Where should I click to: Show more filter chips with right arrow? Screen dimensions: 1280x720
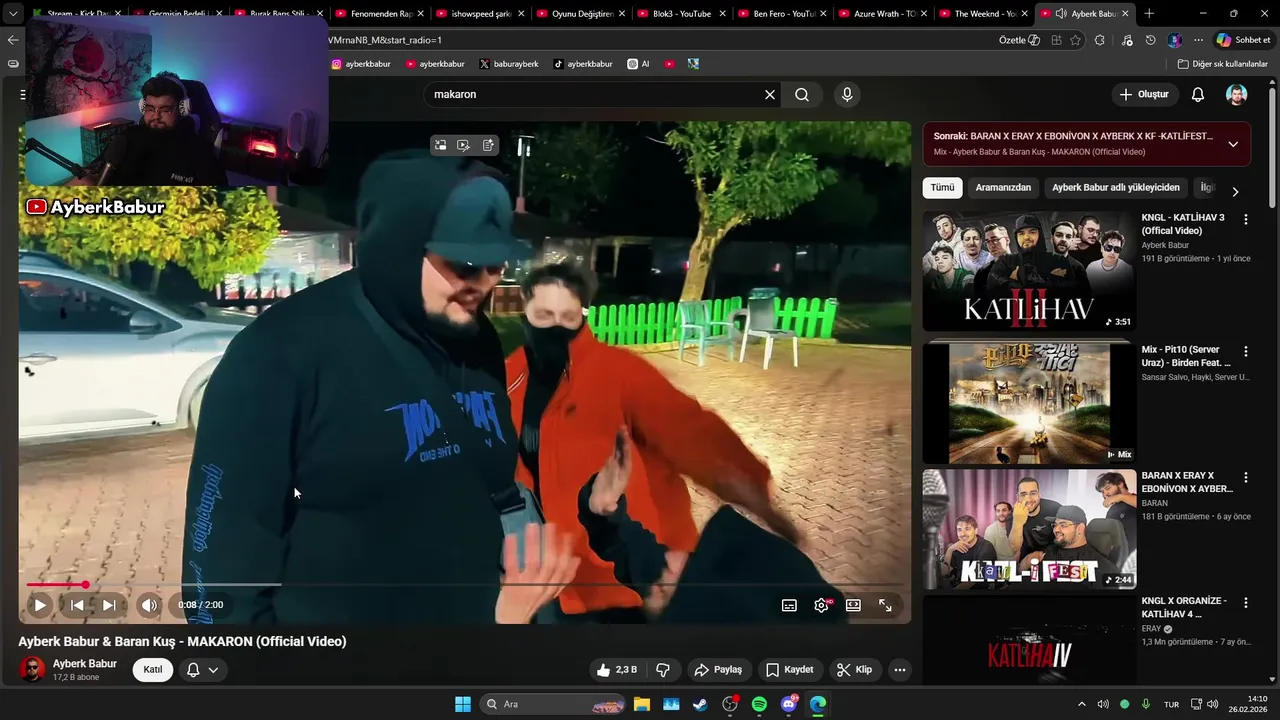1235,191
